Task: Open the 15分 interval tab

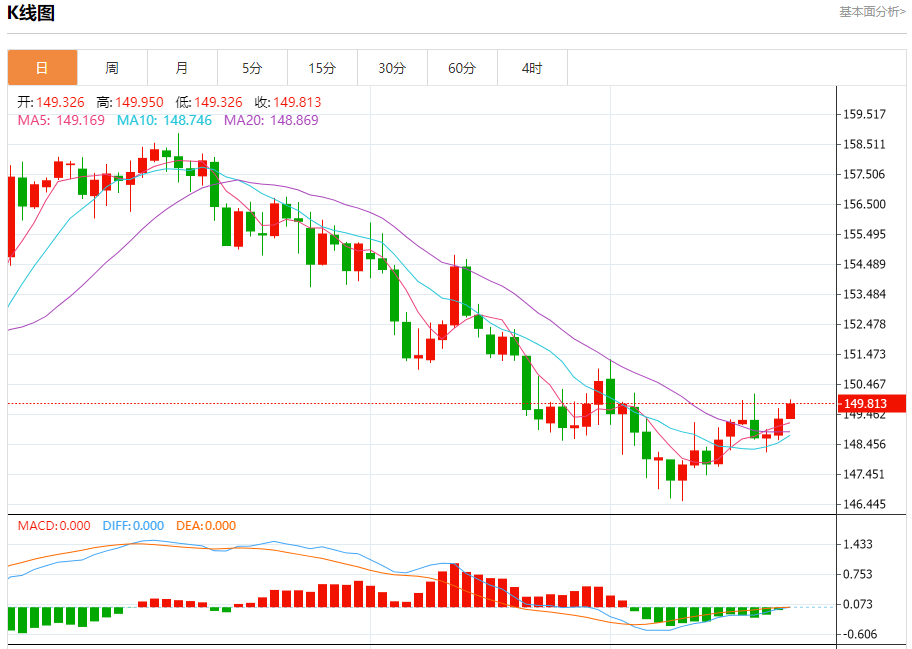Action: coord(322,68)
